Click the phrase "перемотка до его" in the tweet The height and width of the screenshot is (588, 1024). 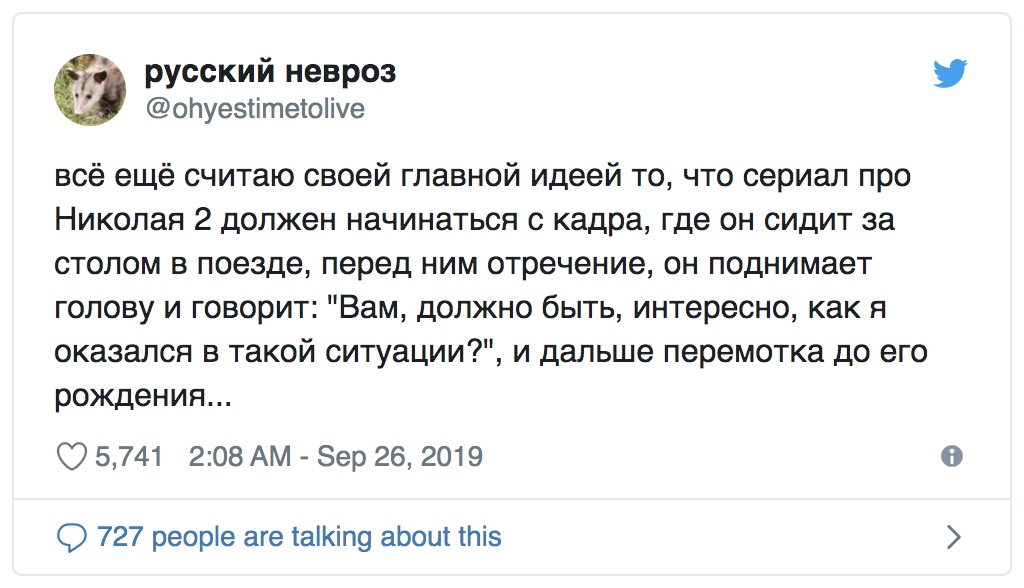click(x=795, y=351)
